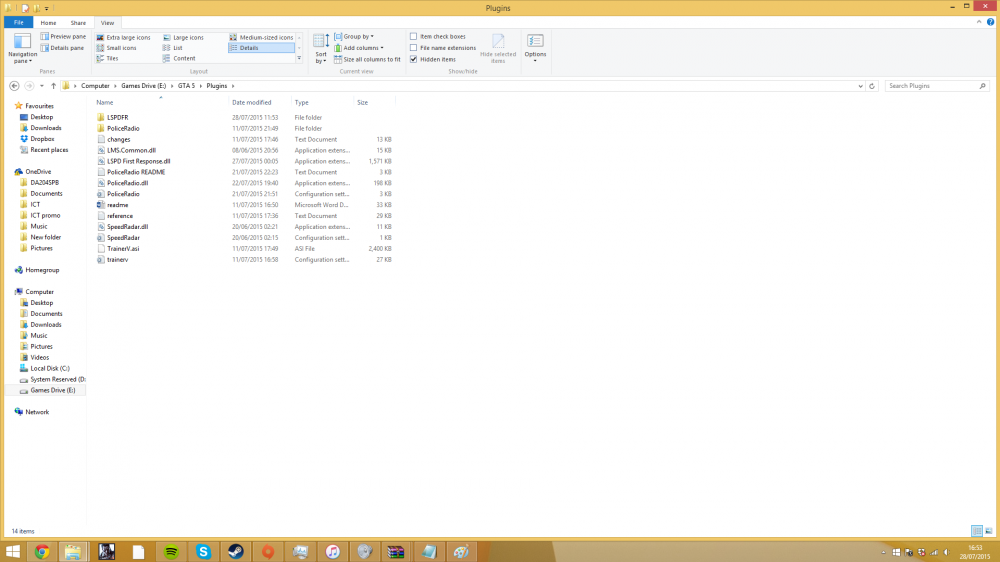1000x562 pixels.
Task: Open the Windows Start button
Action: (x=13, y=552)
